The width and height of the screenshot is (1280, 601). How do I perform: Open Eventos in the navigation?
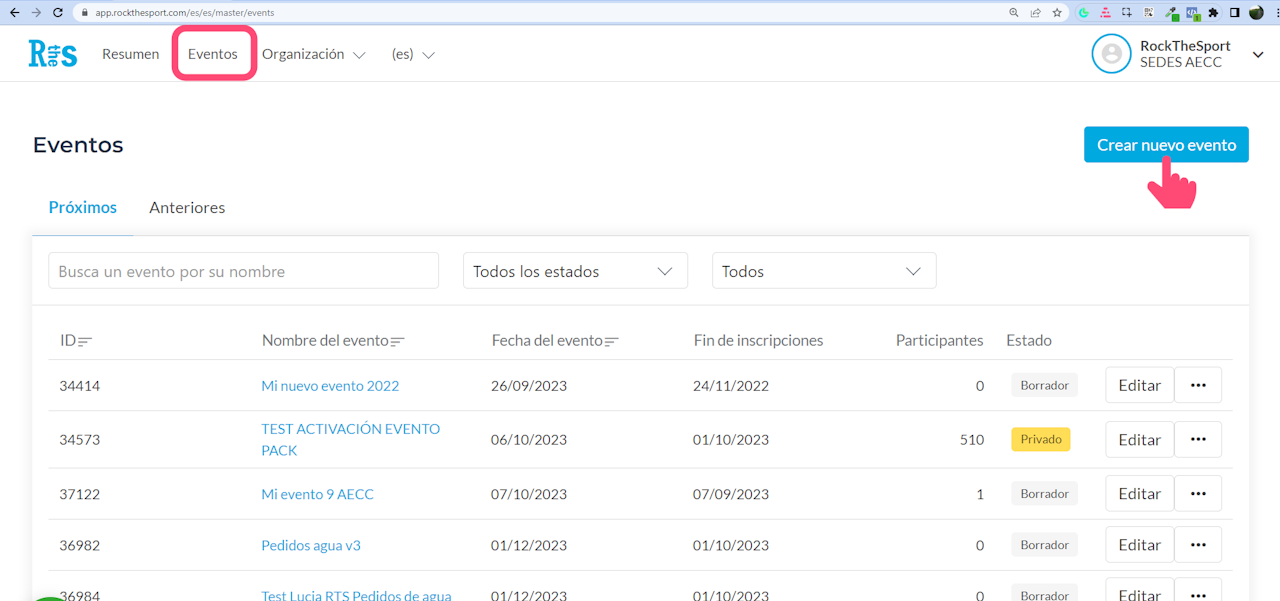click(213, 54)
